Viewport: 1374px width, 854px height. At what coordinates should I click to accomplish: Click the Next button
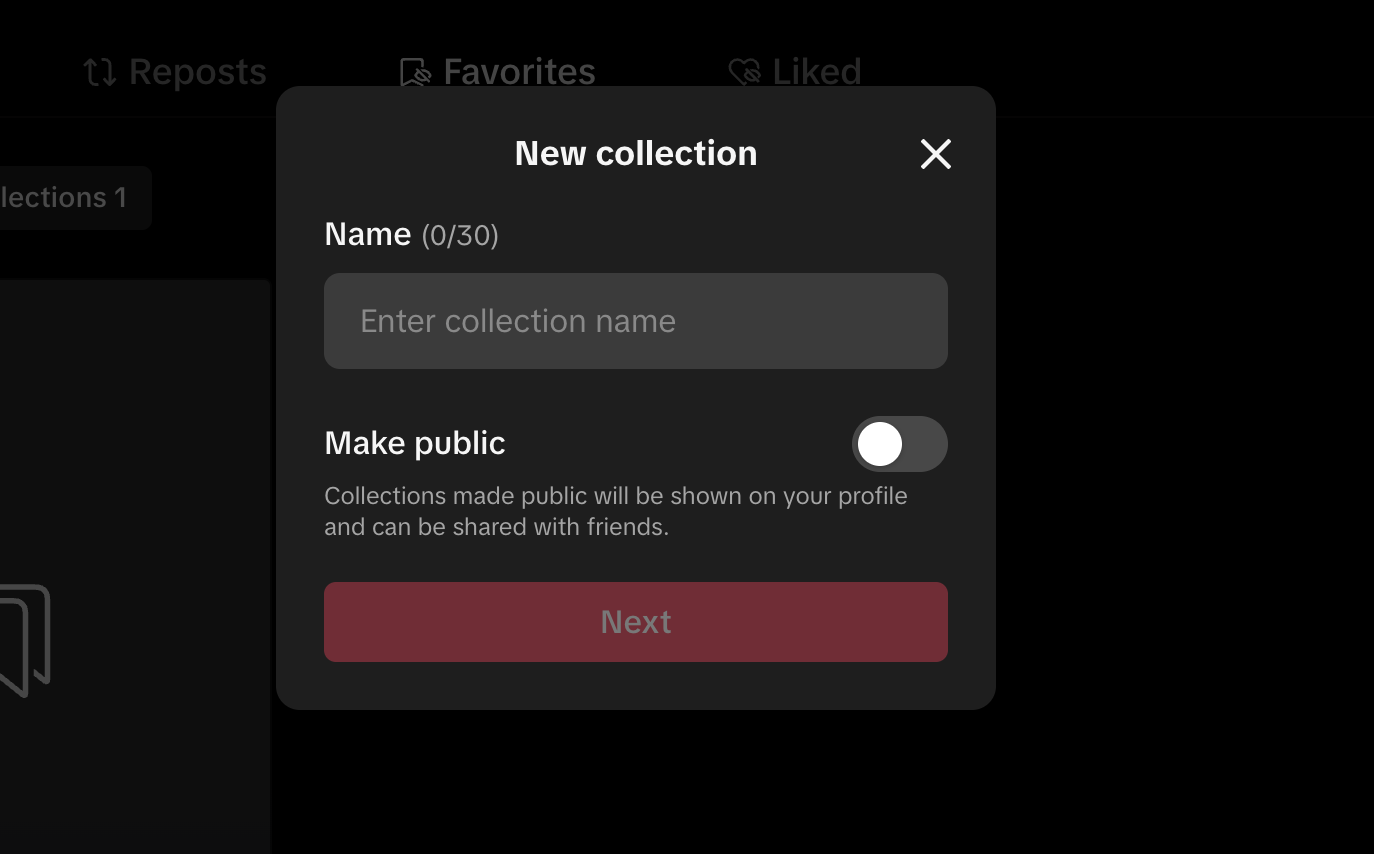pos(636,622)
